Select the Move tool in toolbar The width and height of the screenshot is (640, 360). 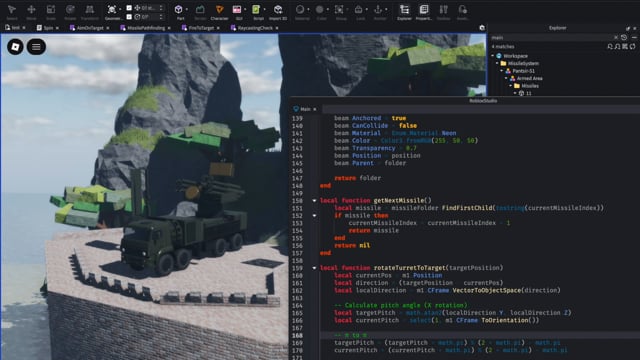point(31,11)
